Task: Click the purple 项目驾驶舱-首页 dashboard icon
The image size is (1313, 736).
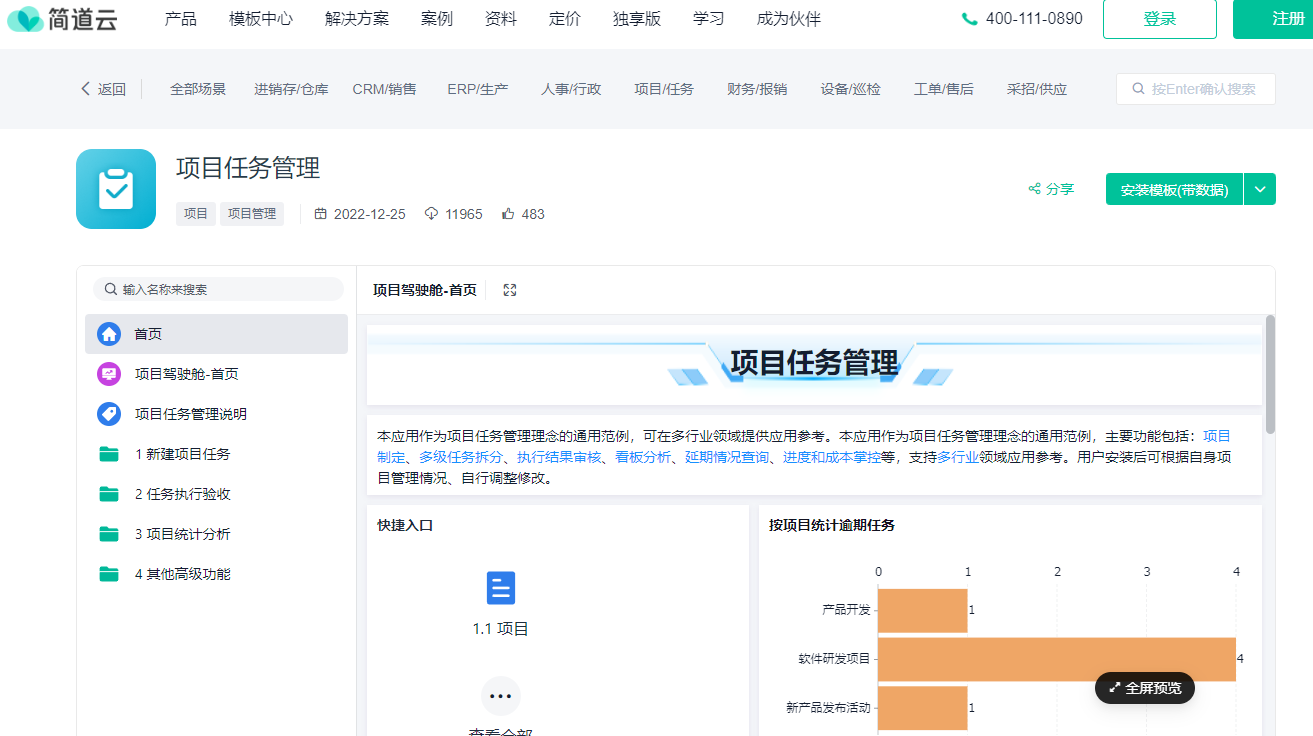Action: tap(109, 374)
